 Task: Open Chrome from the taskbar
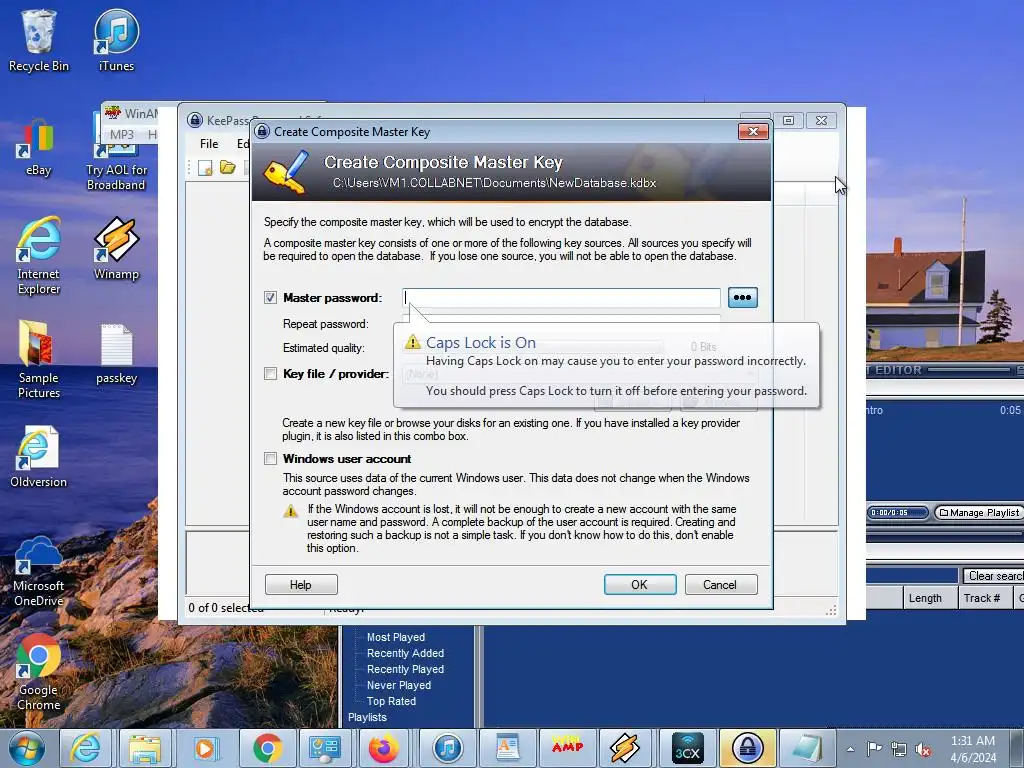point(267,748)
